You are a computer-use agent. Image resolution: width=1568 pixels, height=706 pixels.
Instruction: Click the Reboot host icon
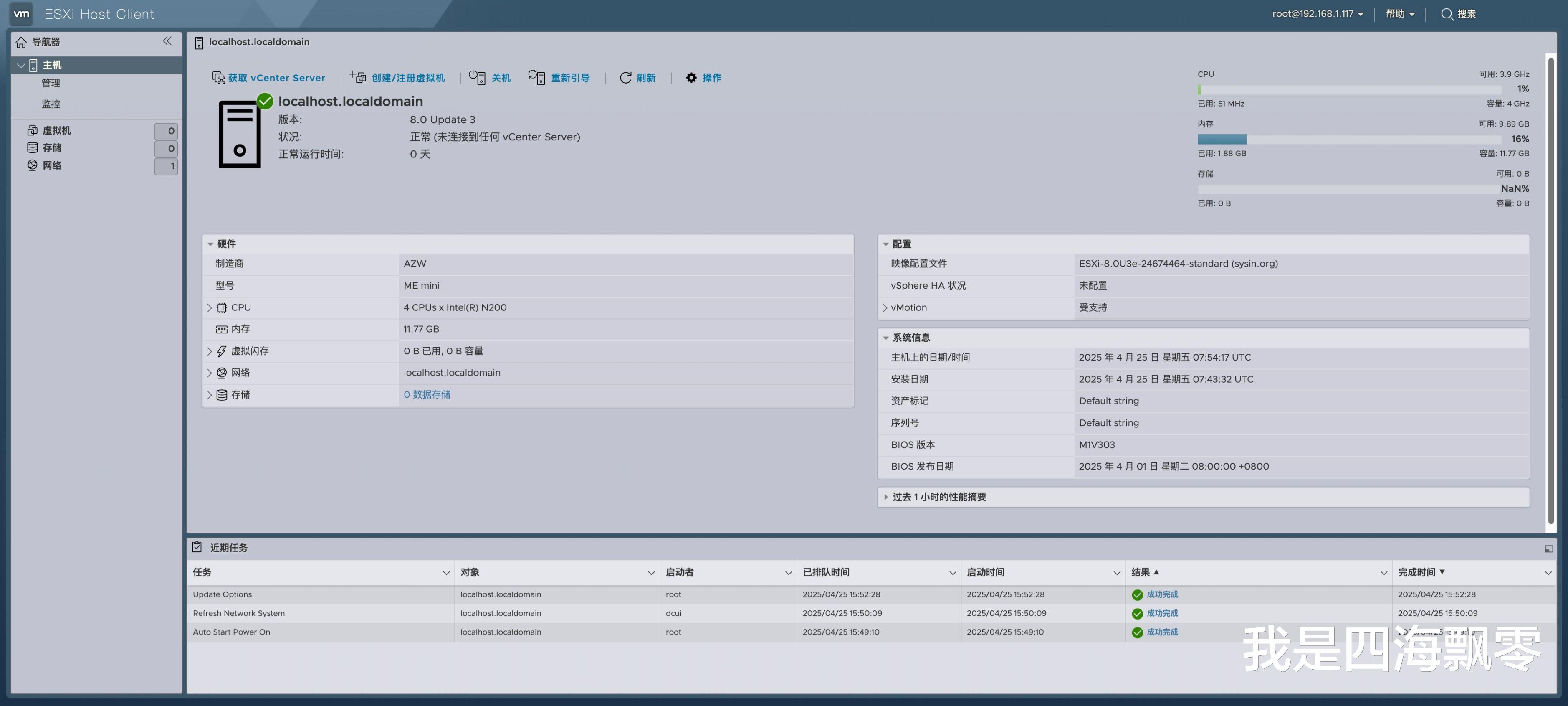[536, 77]
